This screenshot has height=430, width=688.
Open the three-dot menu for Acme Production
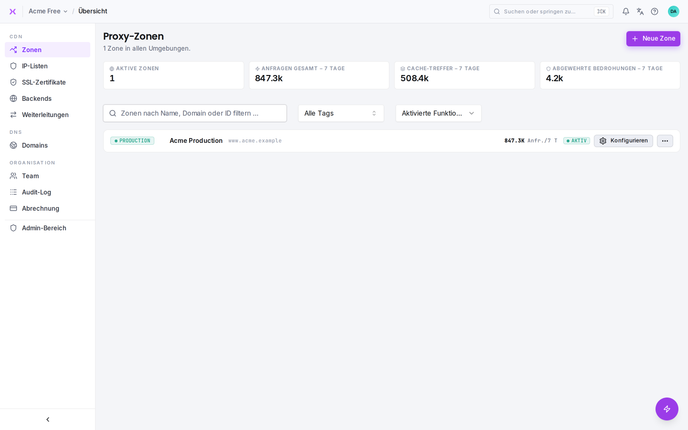pos(665,141)
